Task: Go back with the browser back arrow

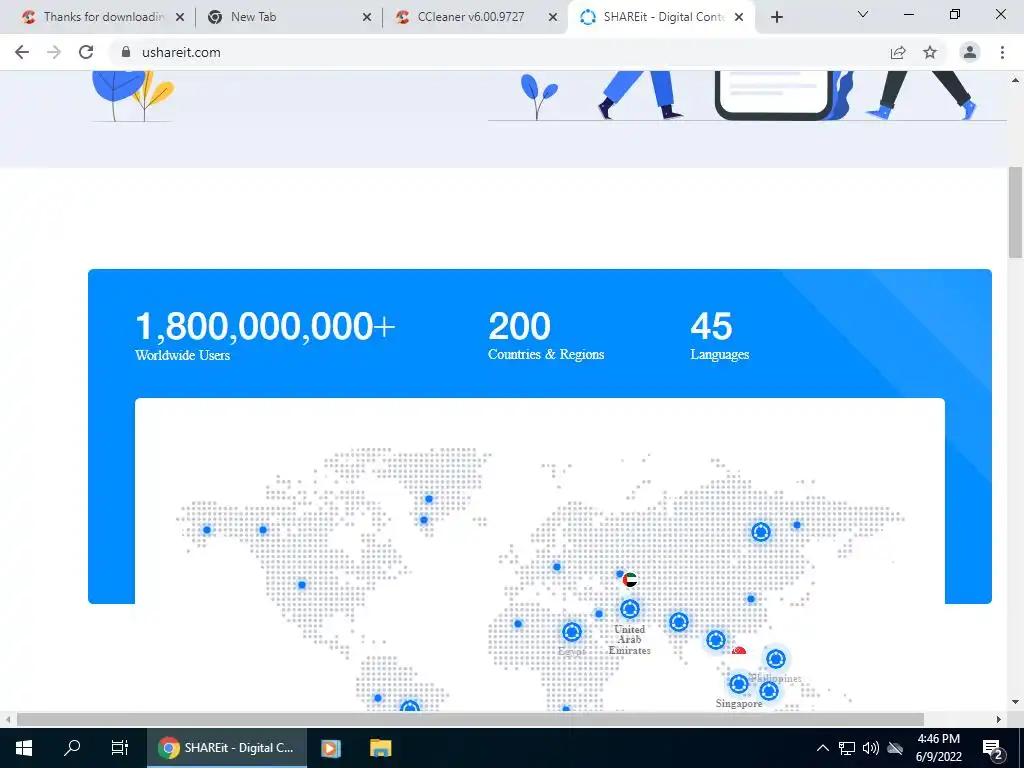Action: [x=22, y=52]
